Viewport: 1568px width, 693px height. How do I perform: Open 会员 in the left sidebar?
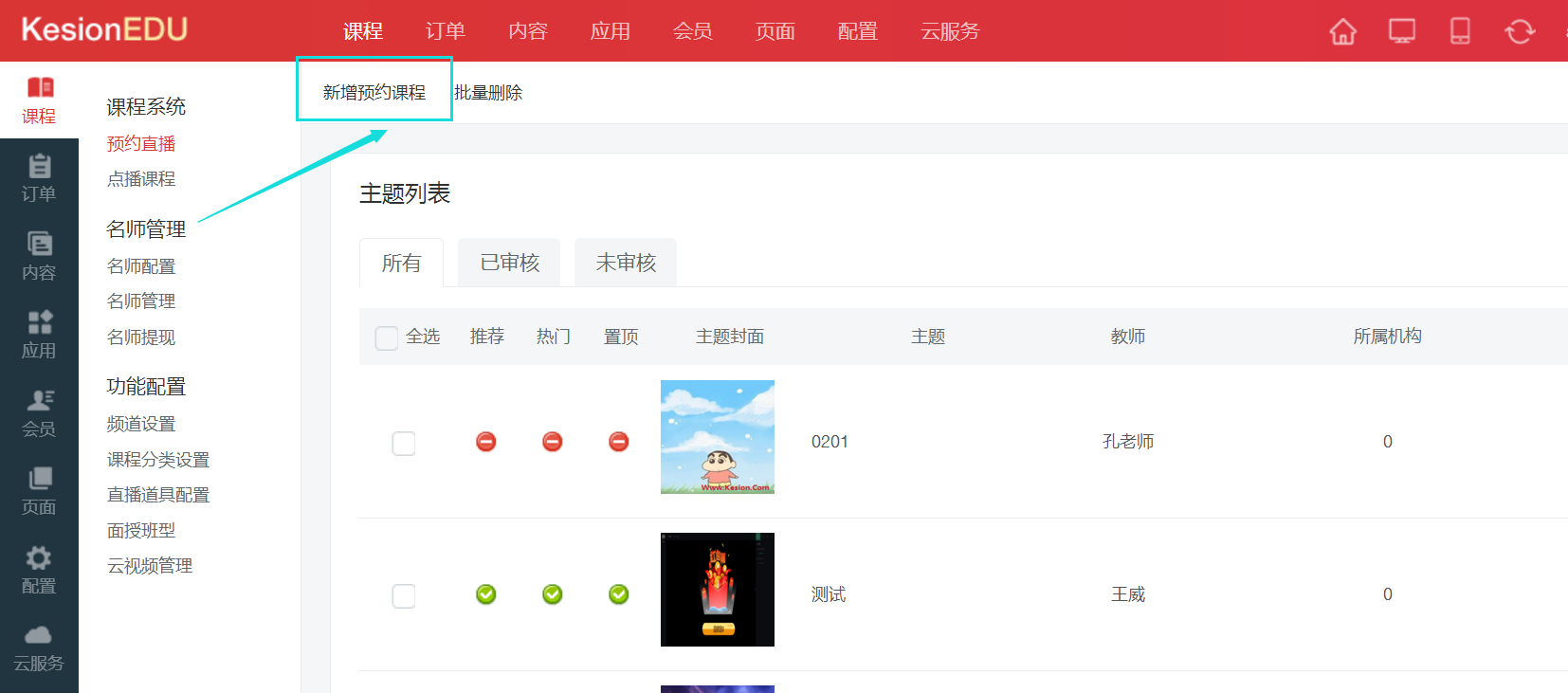[x=39, y=413]
